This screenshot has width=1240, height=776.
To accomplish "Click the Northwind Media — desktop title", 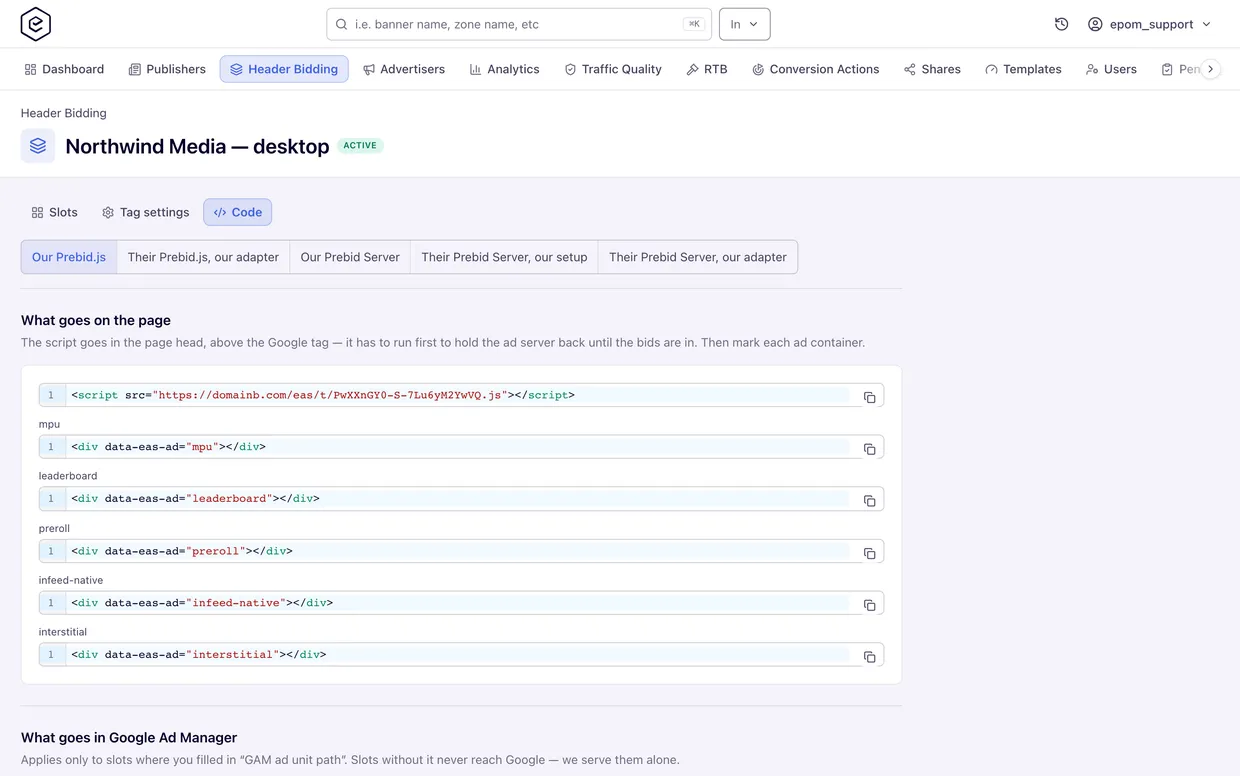I will click(197, 146).
